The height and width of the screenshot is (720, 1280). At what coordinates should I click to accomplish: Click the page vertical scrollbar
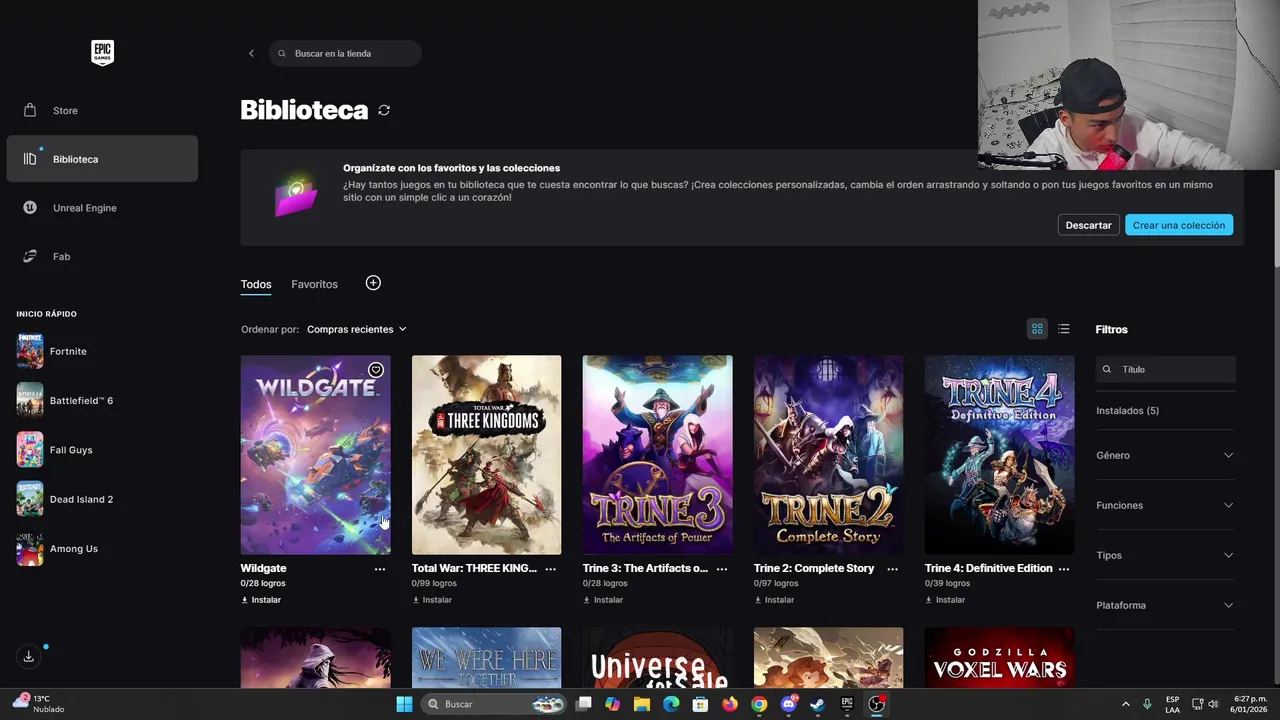point(1276,220)
